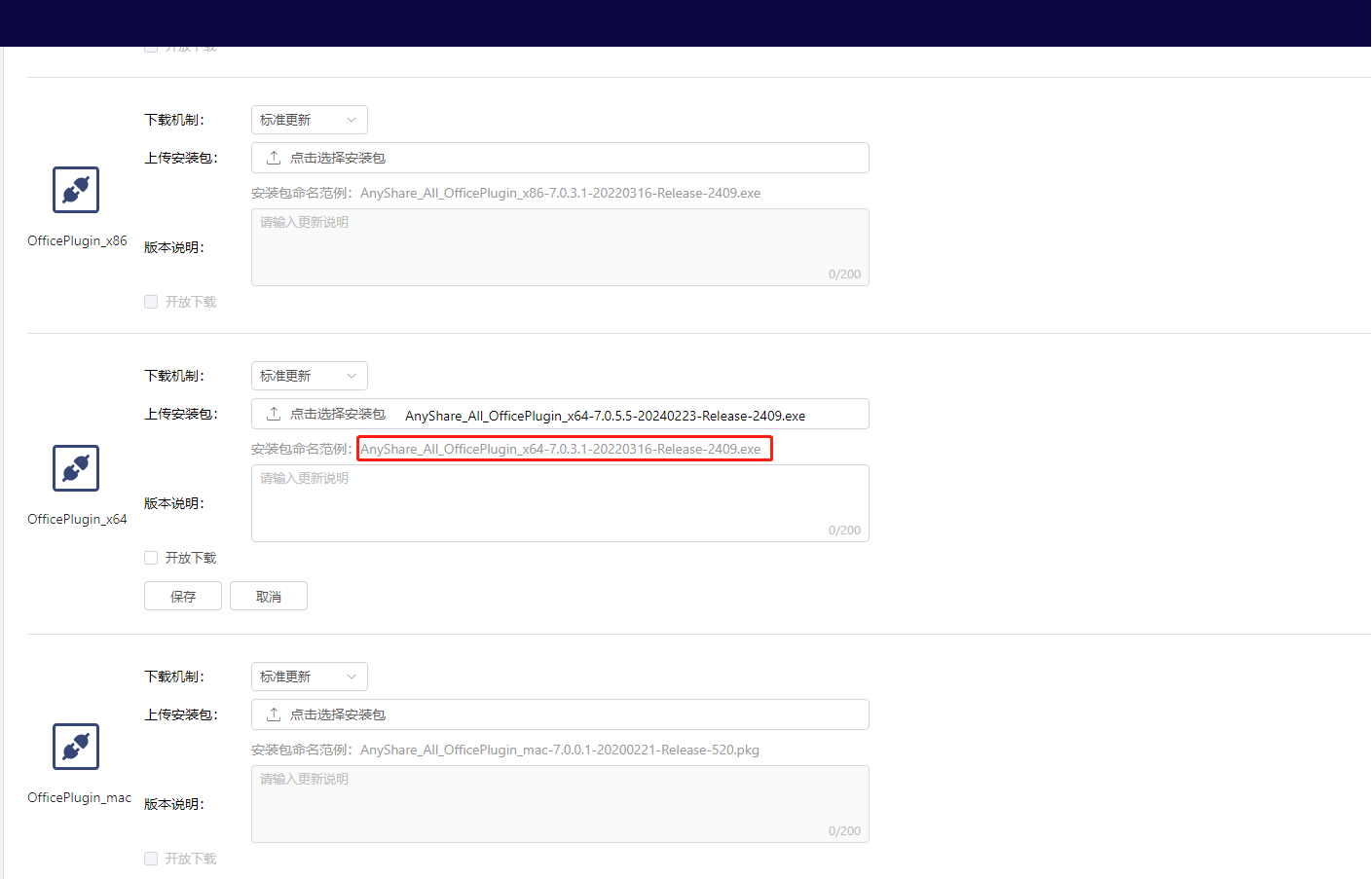Click the OfficePlugin_x64 plugin icon
The height and width of the screenshot is (879, 1372).
pos(76,468)
